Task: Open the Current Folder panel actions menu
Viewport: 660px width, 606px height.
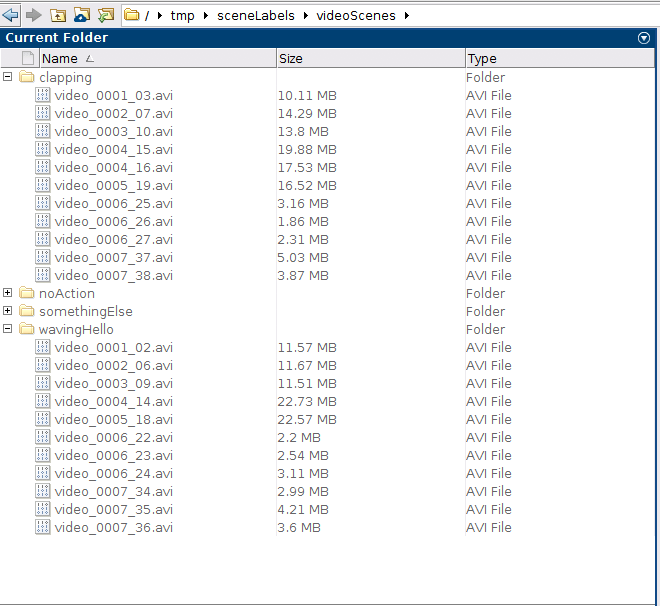Action: pos(644,38)
